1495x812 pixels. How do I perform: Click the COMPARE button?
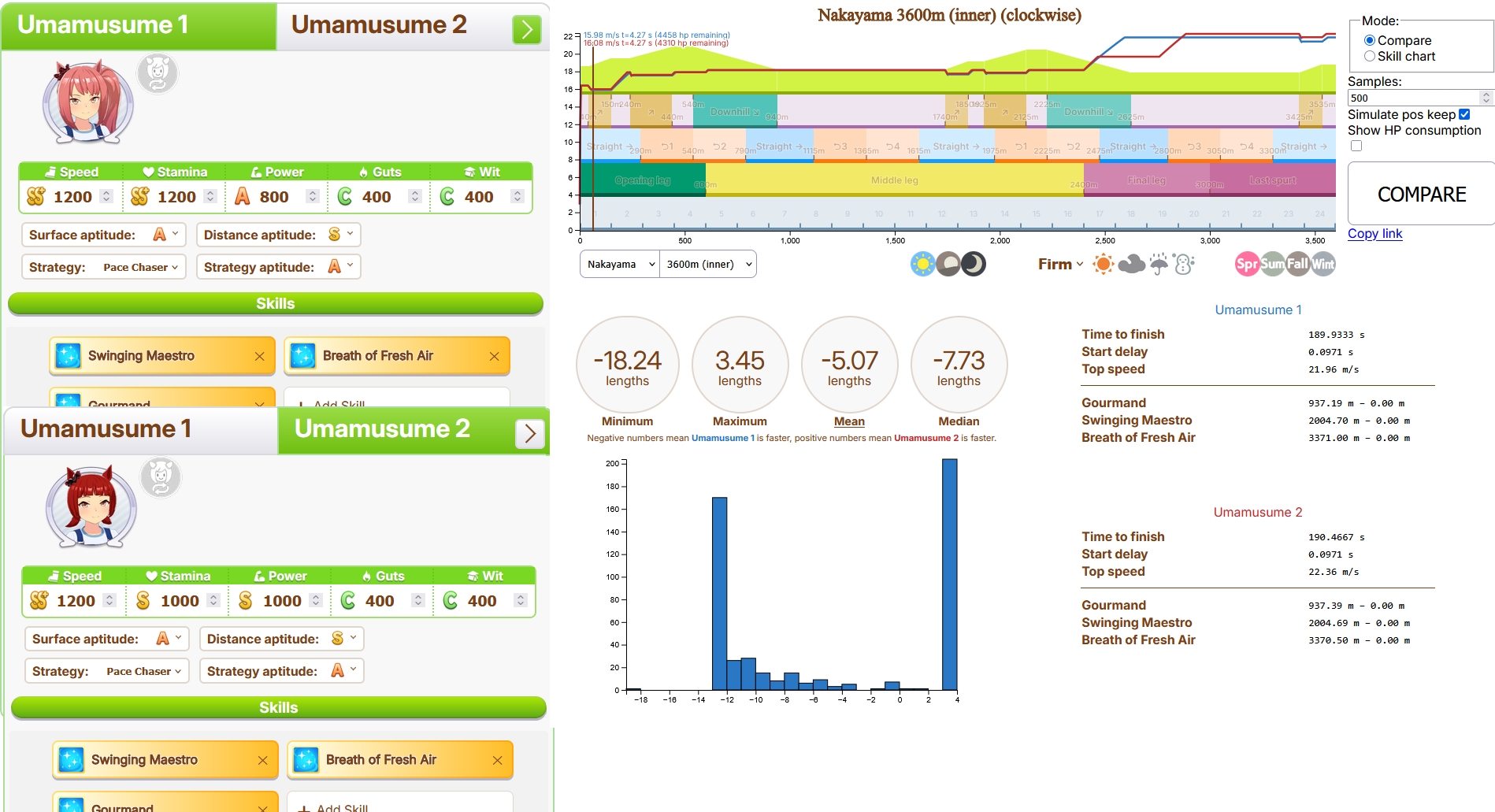tap(1421, 194)
